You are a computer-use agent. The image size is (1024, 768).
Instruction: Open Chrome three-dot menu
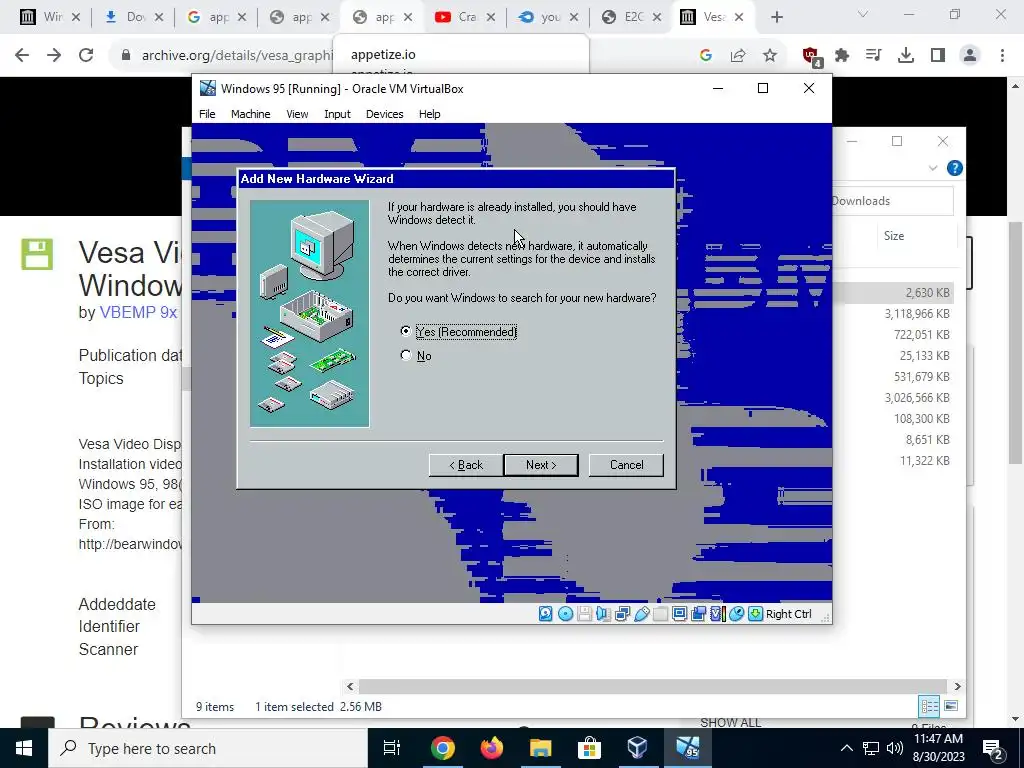tap(1002, 56)
